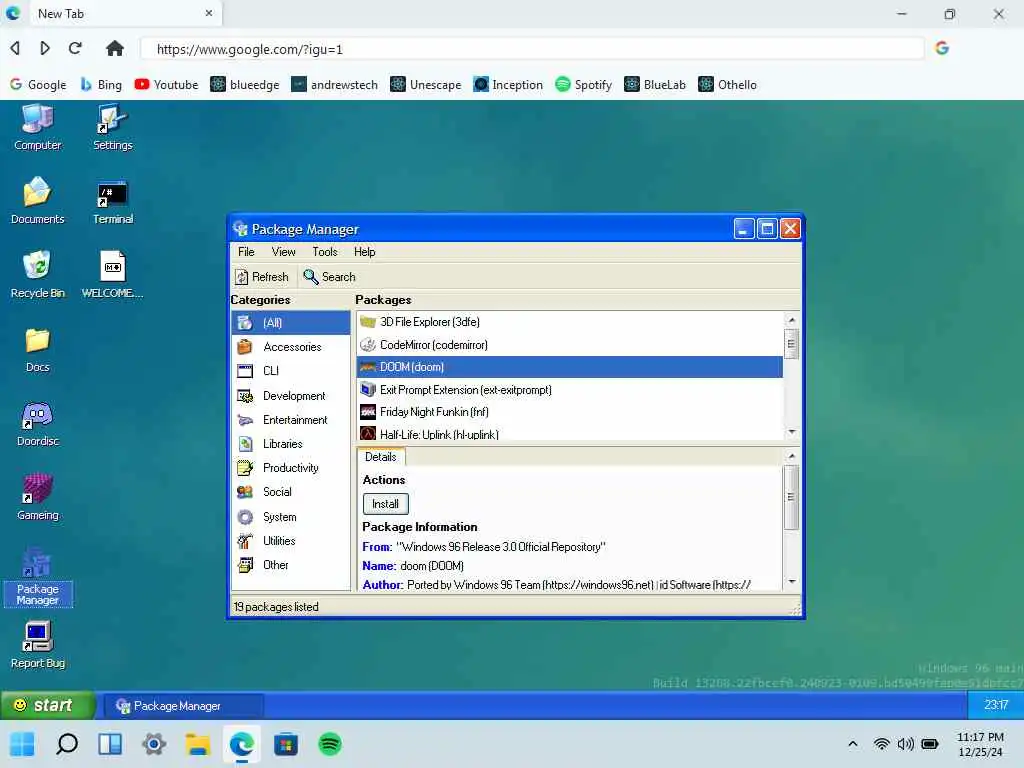Open the BlueLab bookmark
The width and height of the screenshot is (1024, 768).
click(x=655, y=85)
